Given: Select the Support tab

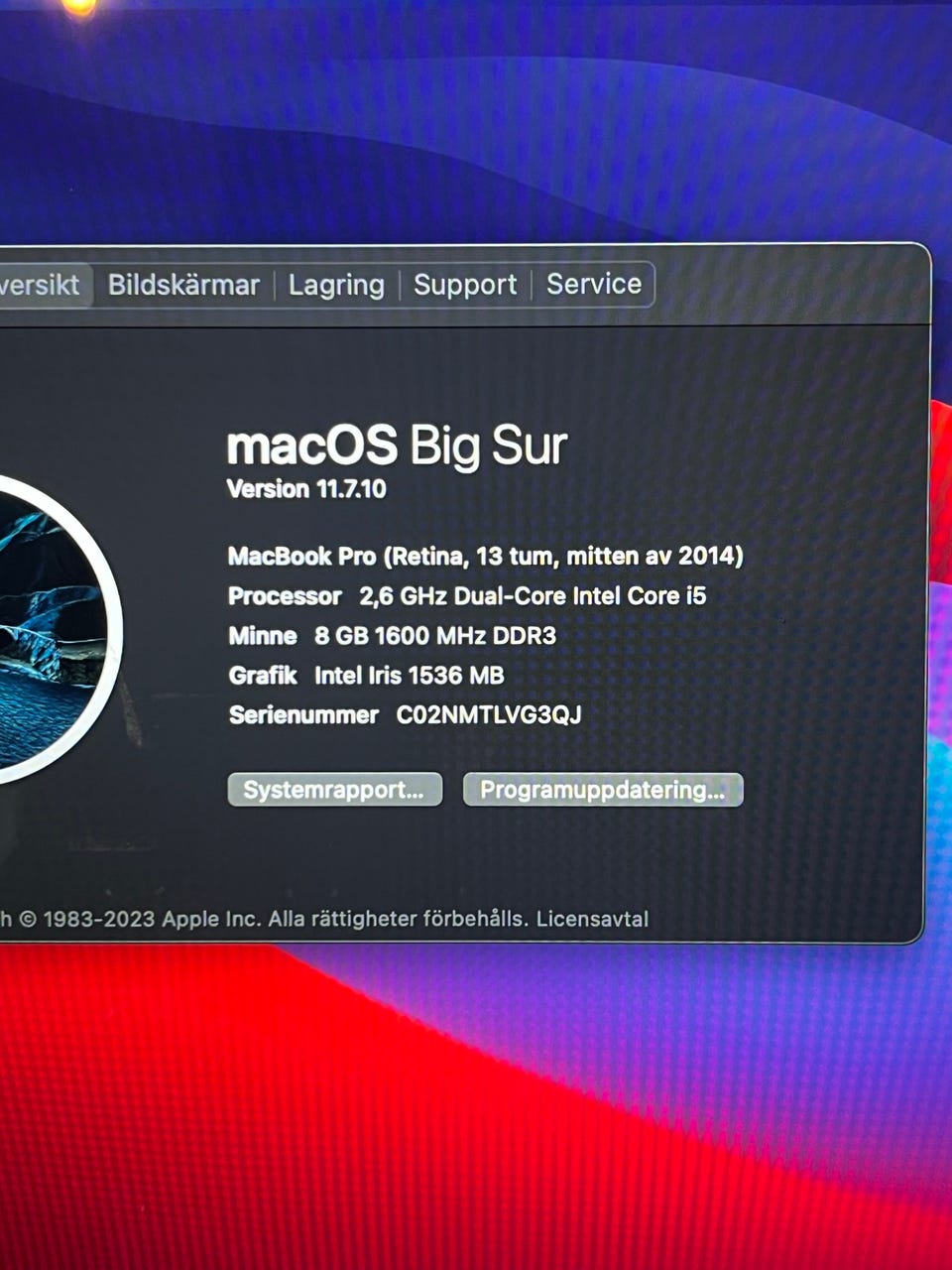Looking at the screenshot, I should tap(465, 285).
